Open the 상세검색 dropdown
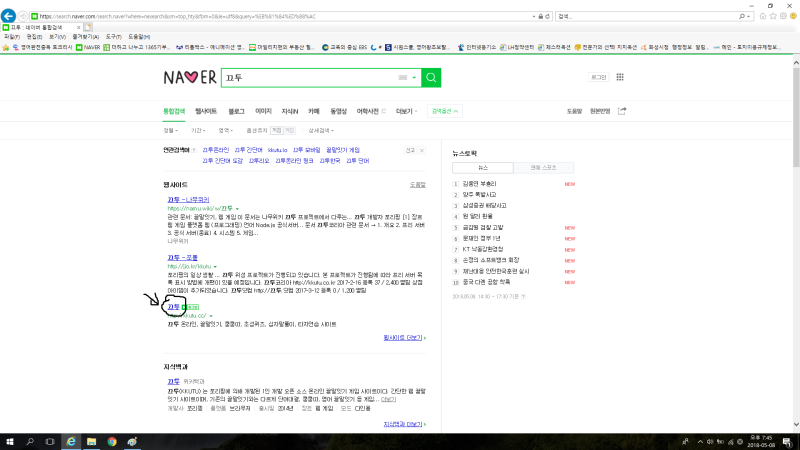Viewport: 800px width, 450px height. point(321,131)
